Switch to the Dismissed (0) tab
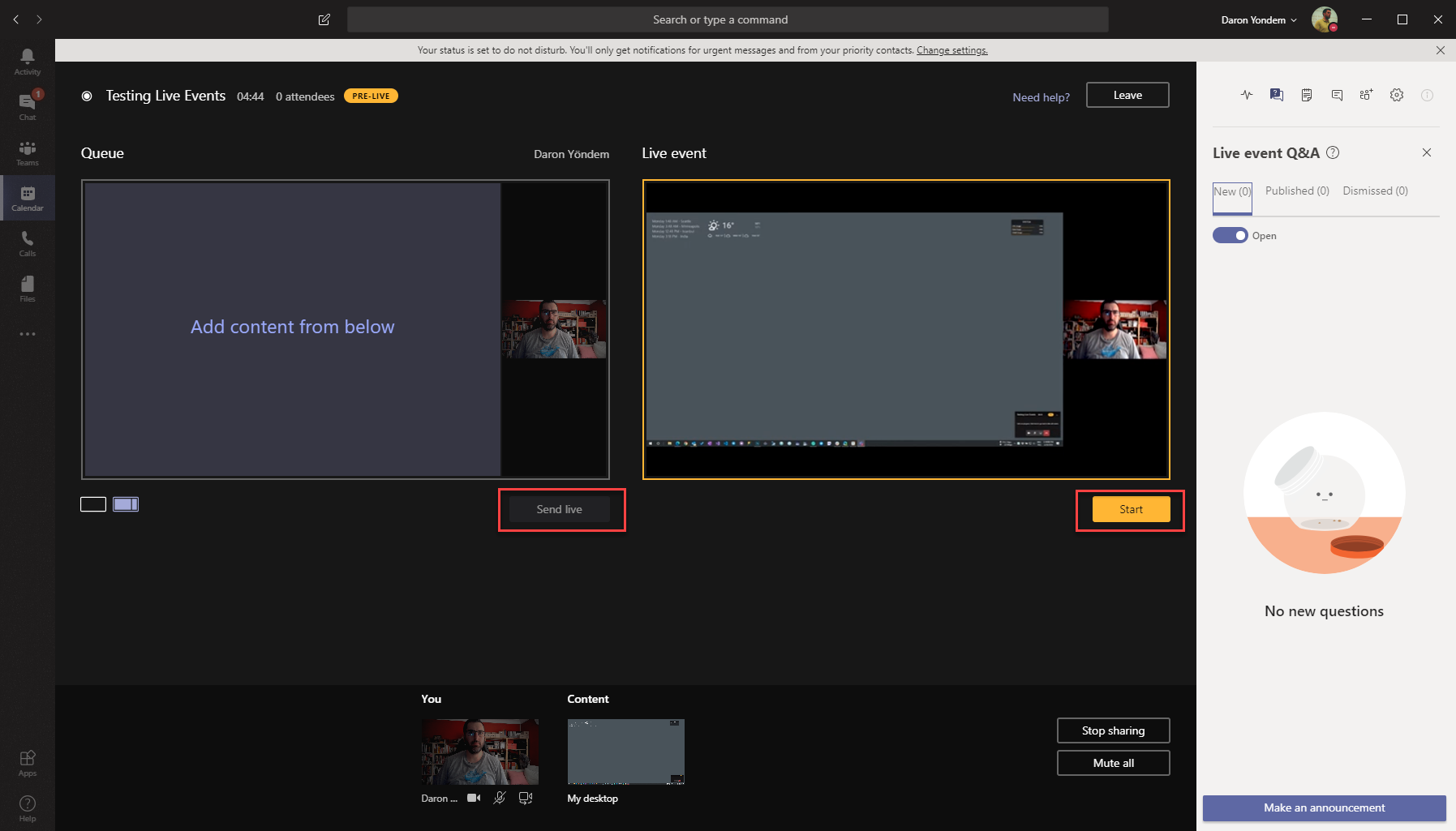This screenshot has width=1456, height=831. point(1375,191)
